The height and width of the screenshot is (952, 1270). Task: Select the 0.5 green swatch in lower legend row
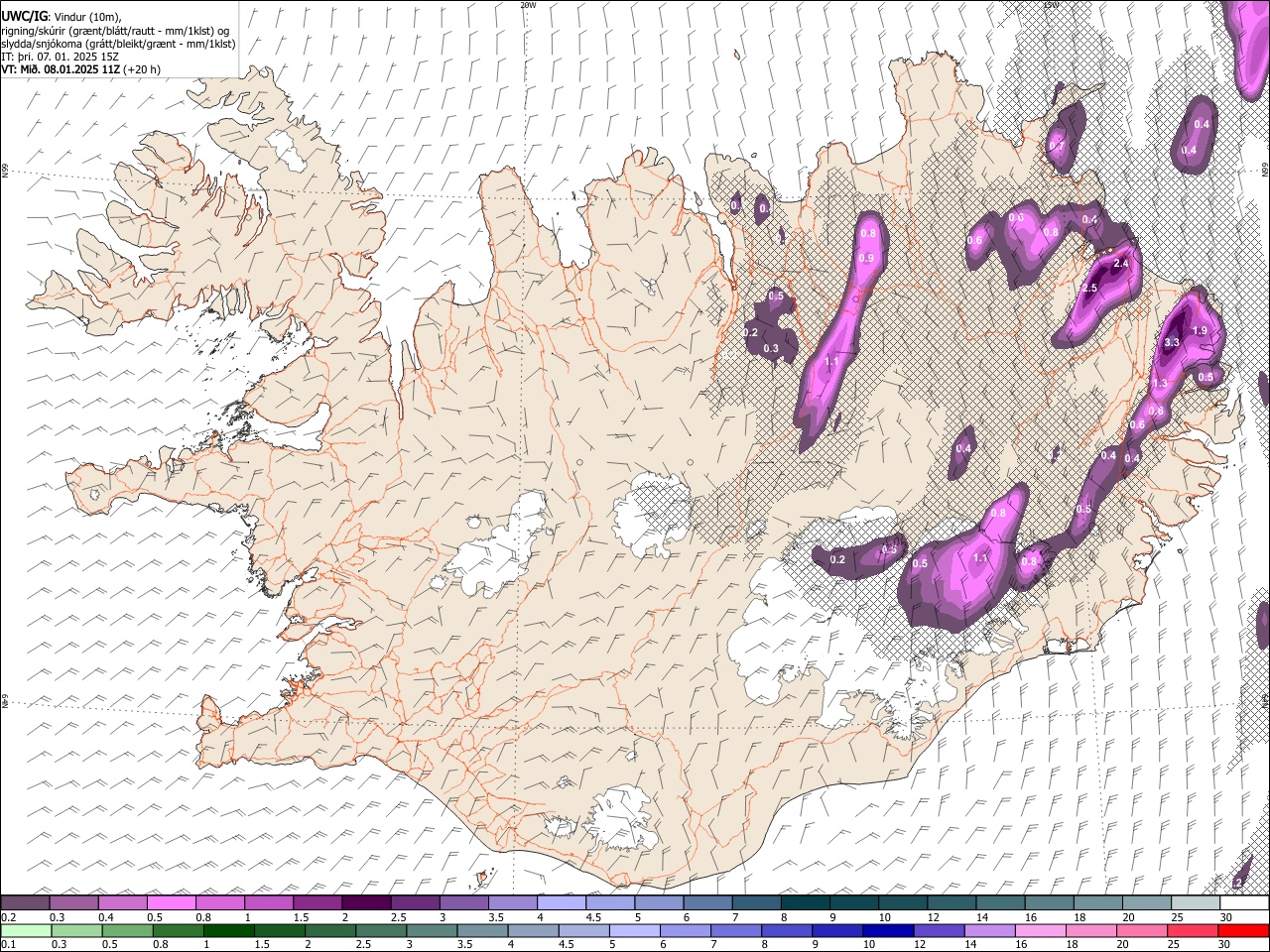click(x=127, y=930)
